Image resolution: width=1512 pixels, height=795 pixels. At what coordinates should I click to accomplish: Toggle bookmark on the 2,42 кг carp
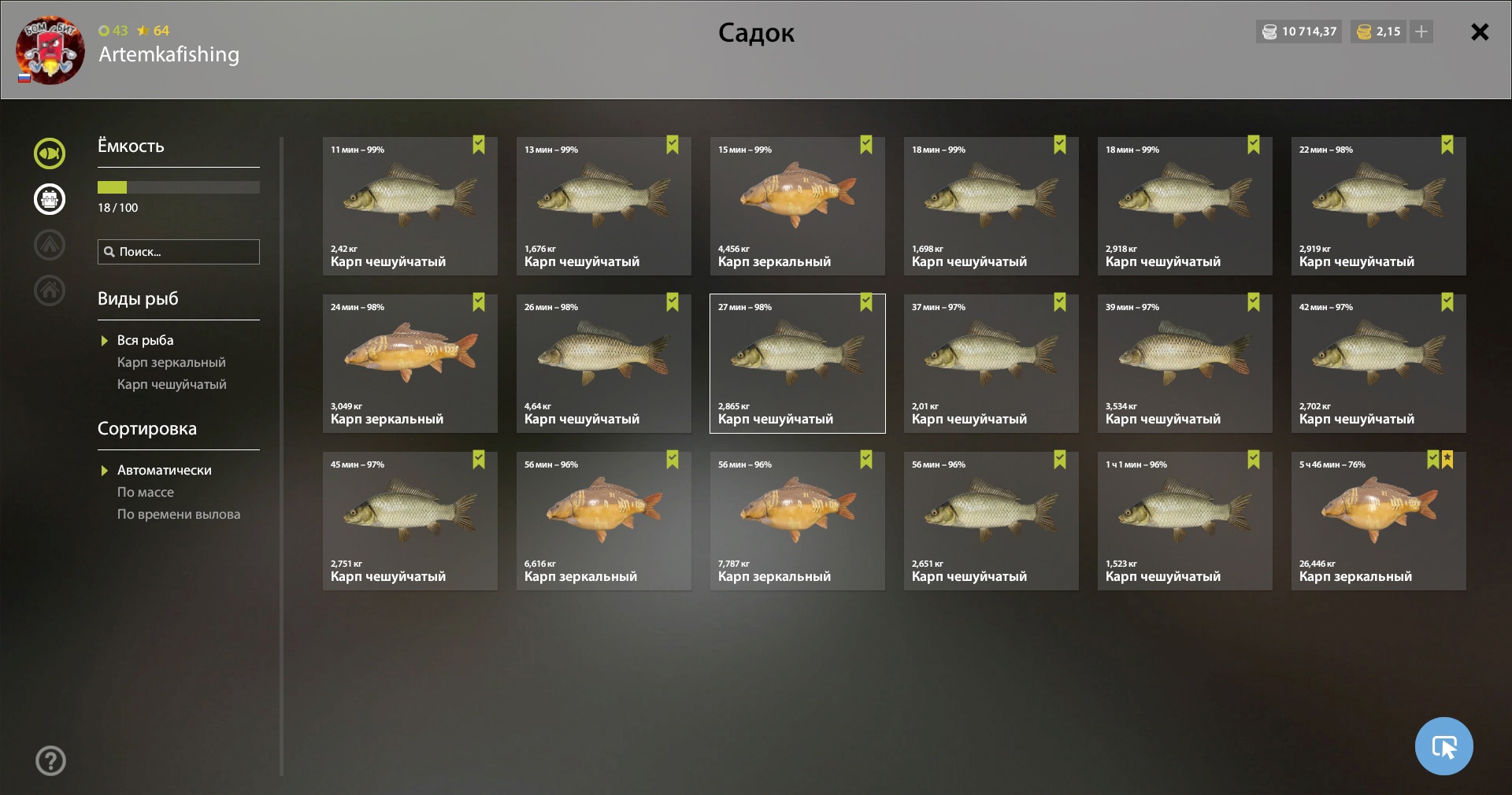pos(479,145)
